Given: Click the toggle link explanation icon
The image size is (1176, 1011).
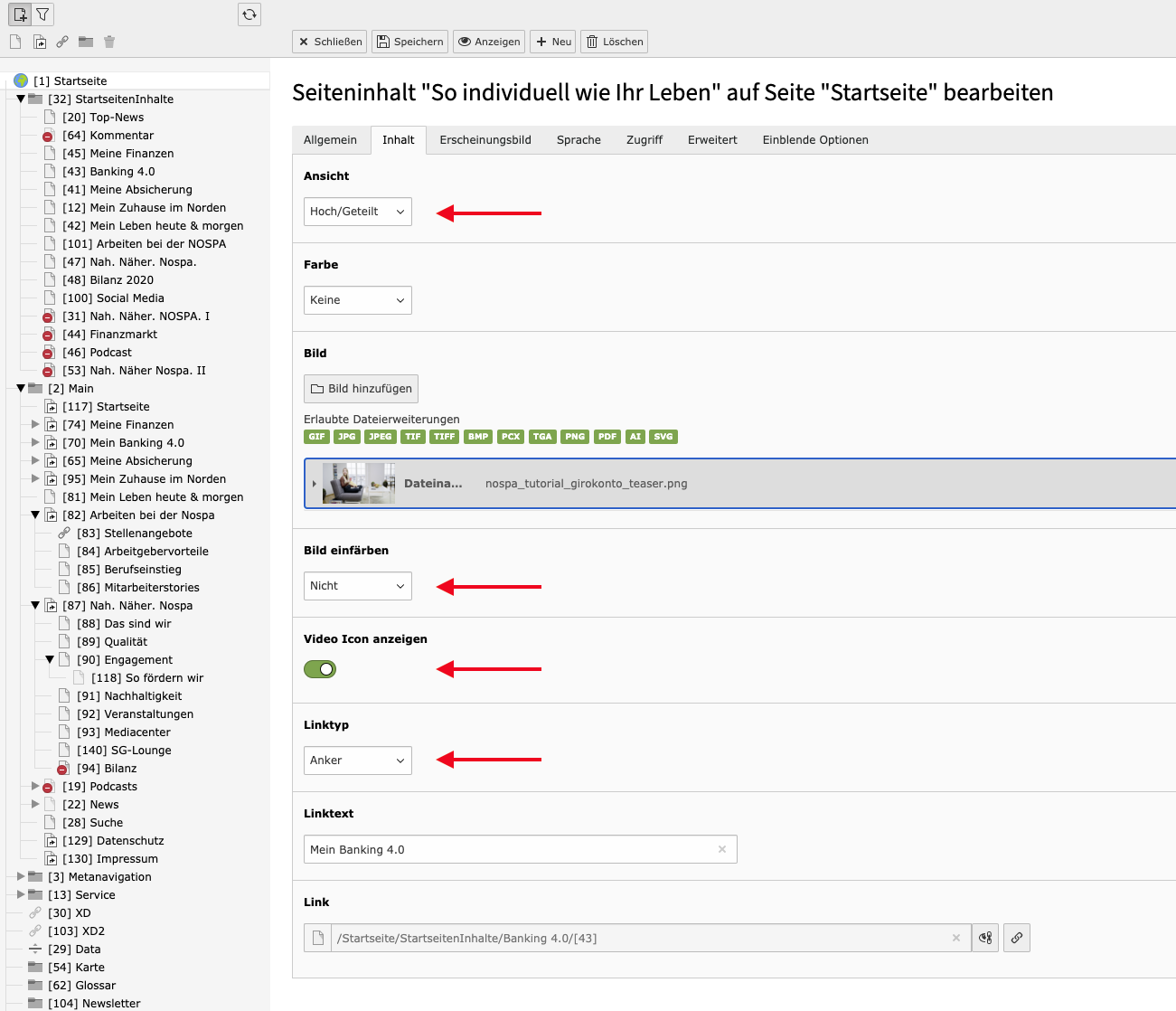Looking at the screenshot, I should point(985,938).
